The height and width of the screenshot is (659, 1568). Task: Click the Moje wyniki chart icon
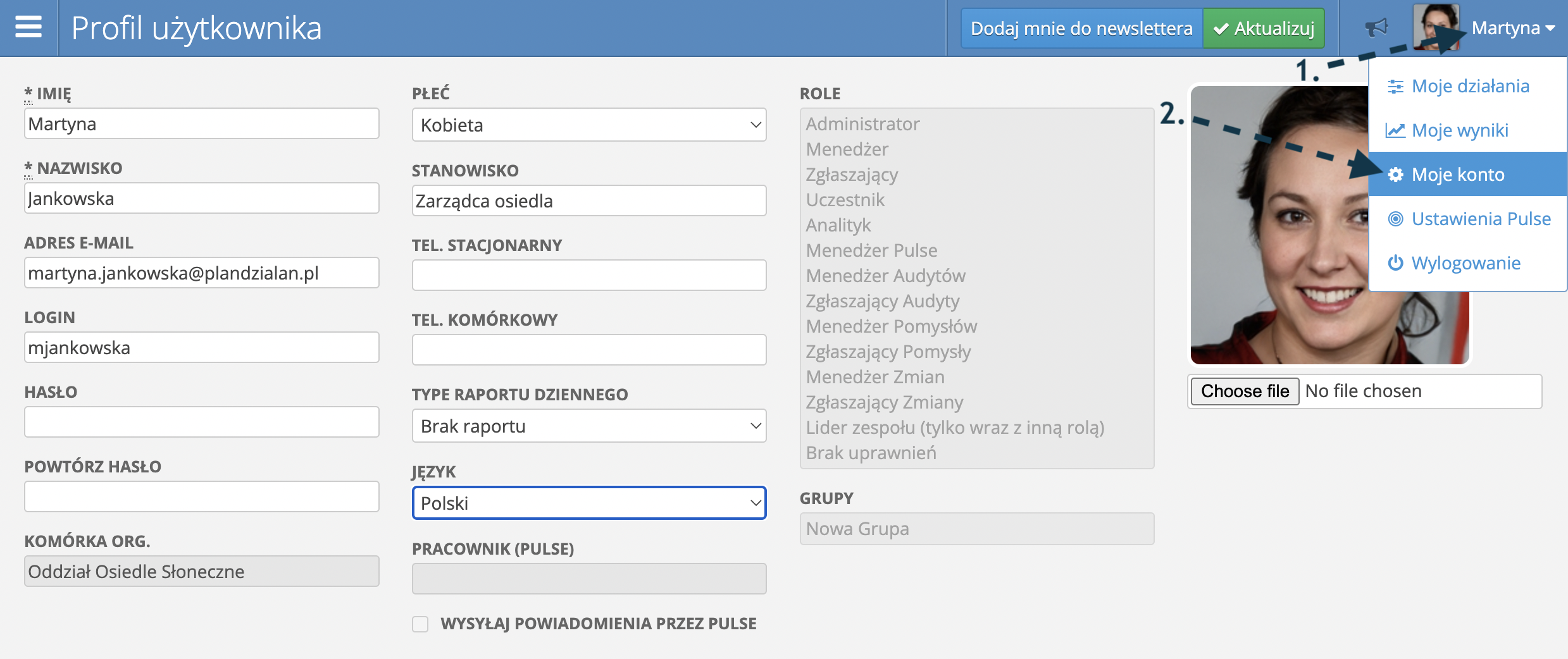pyautogui.click(x=1395, y=131)
